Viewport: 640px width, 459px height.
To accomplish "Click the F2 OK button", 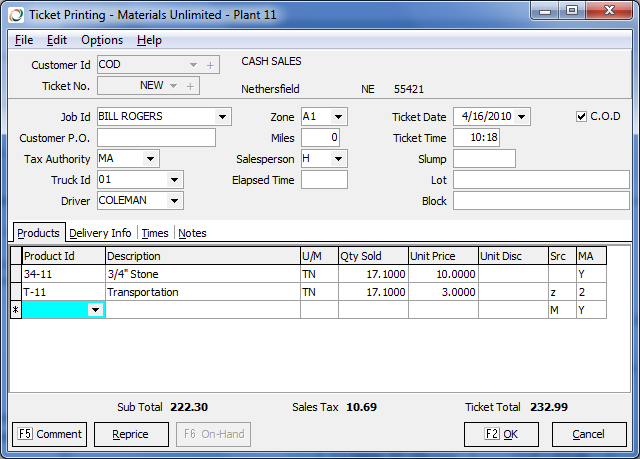I will [x=501, y=434].
